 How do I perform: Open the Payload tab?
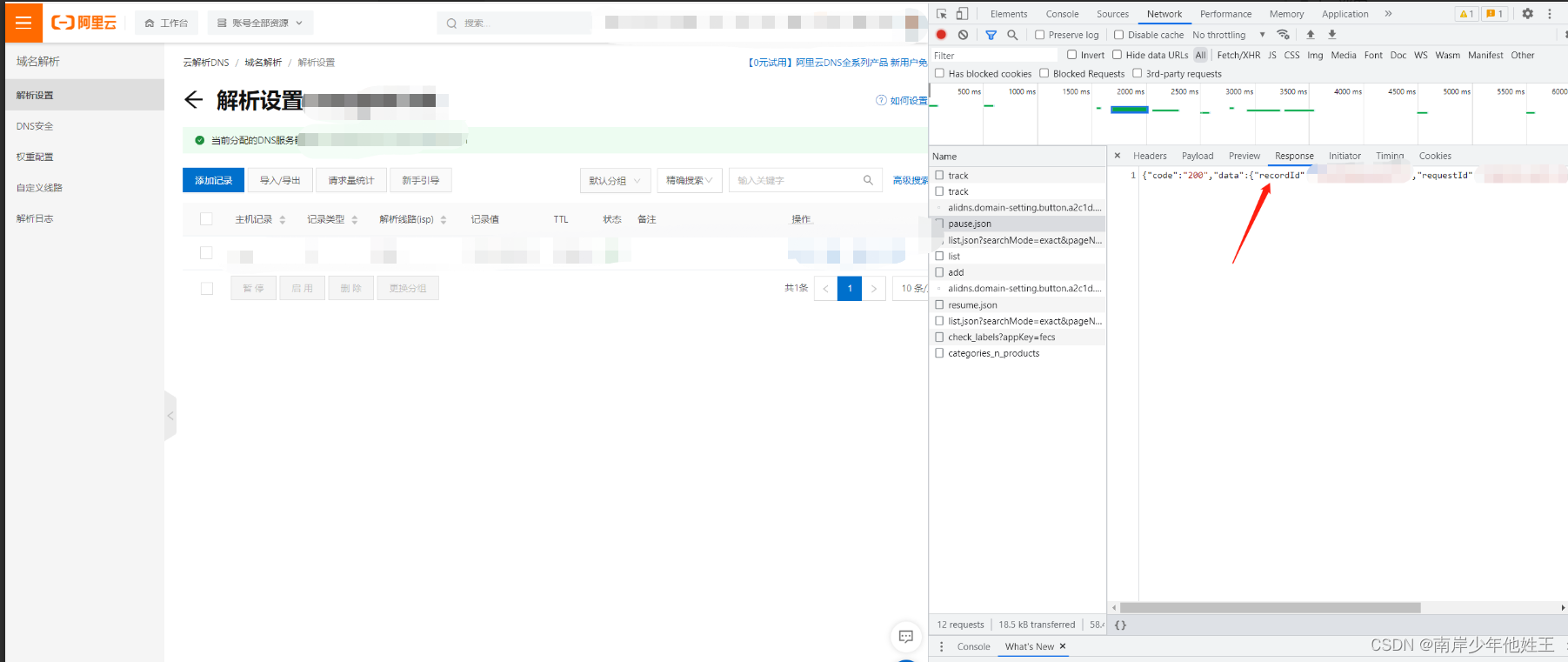click(x=1198, y=156)
